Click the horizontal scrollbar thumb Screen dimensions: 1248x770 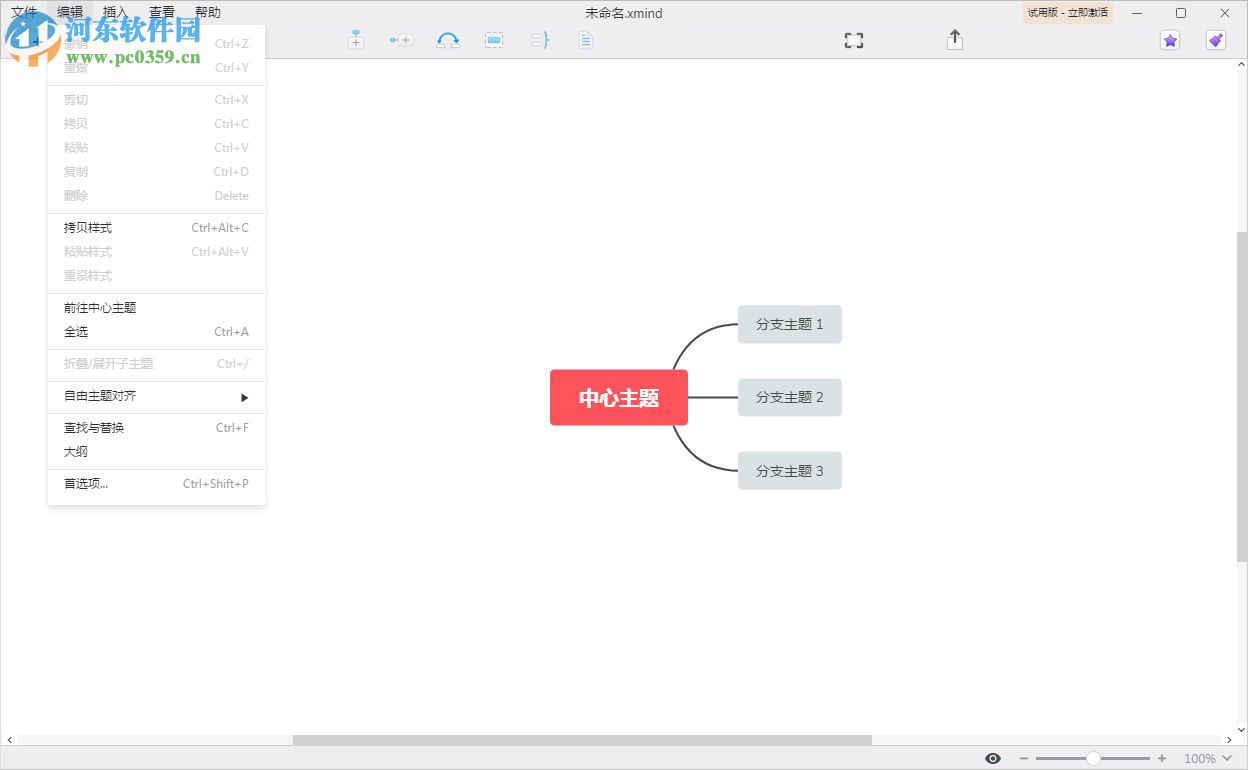tap(582, 740)
